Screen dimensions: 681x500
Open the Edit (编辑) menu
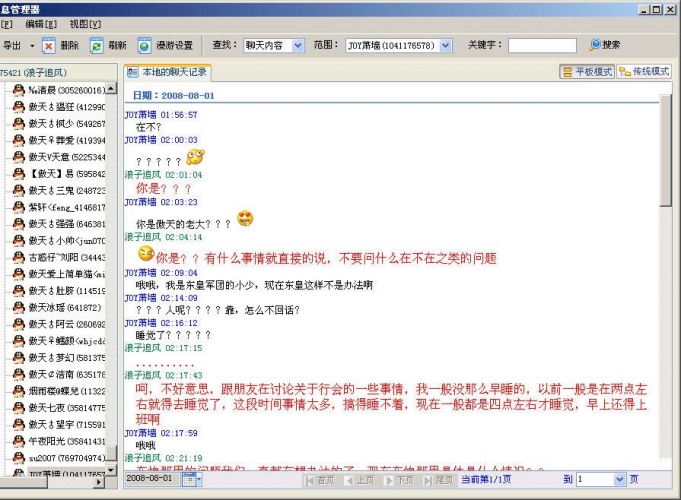[40, 23]
